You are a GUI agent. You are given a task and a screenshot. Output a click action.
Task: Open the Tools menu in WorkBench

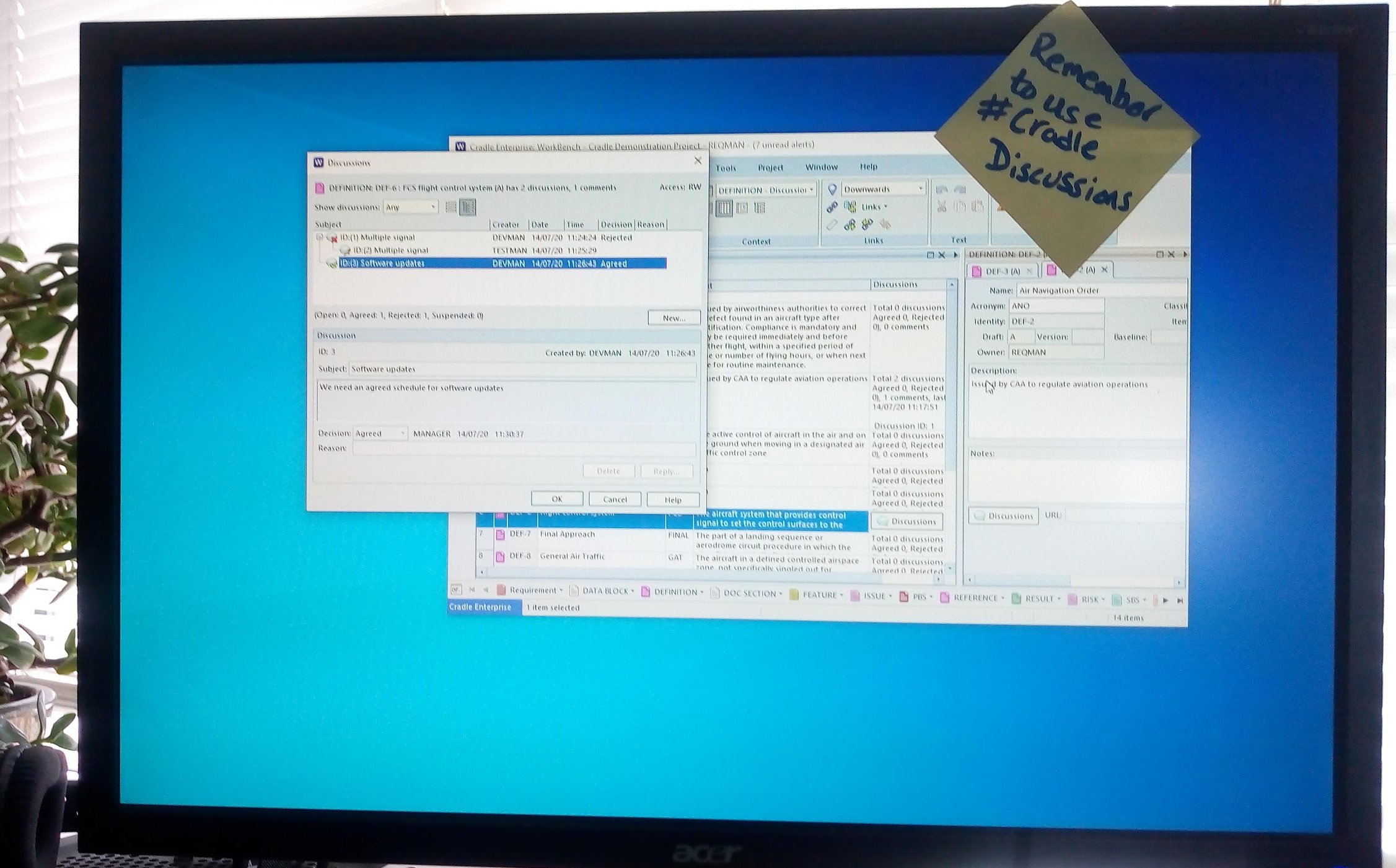726,168
